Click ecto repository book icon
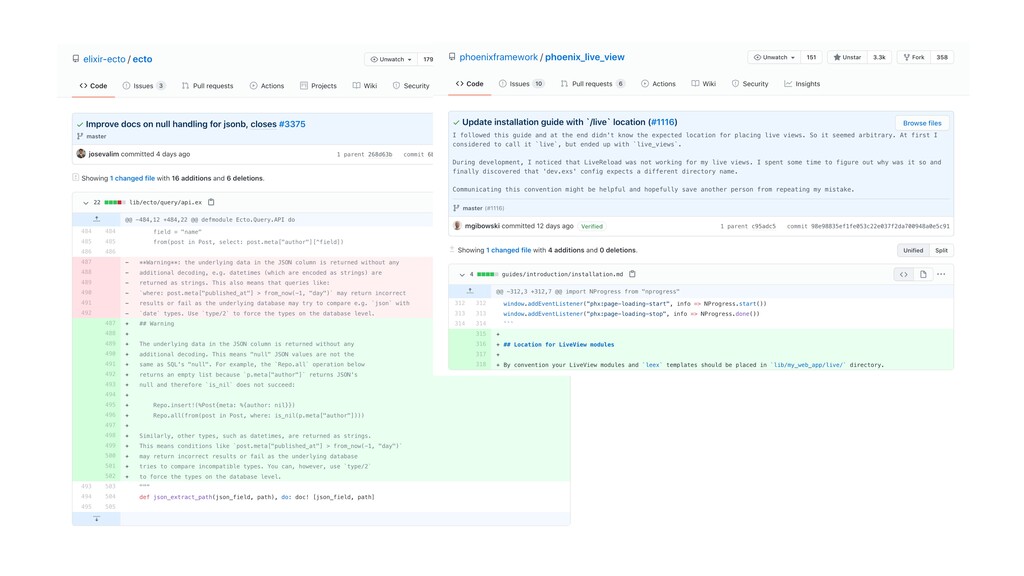Image resolution: width=1024 pixels, height=576 pixels. coord(76,59)
